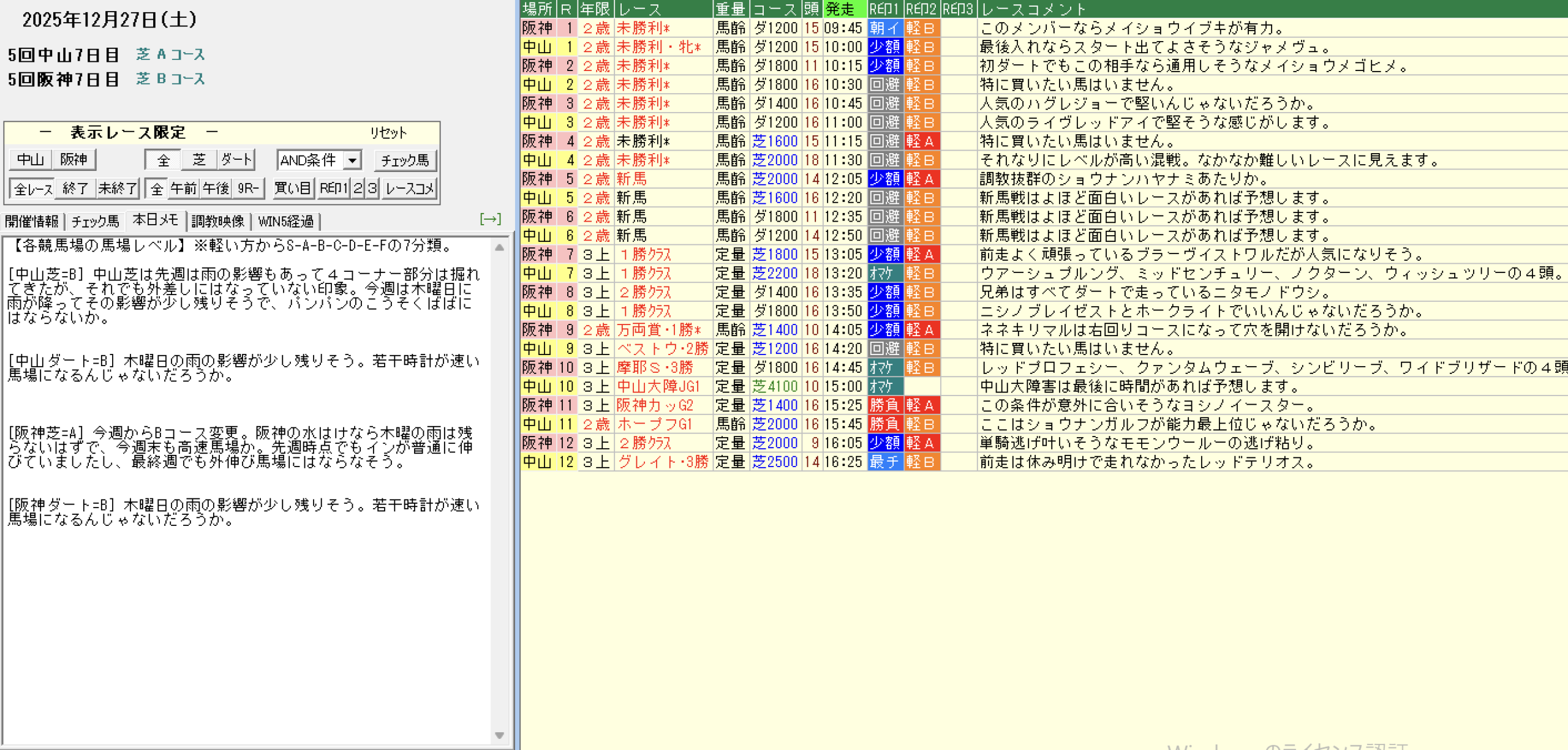Click the 軽A badge on 阪神 4R row
Screen dimensions: 1568x750
pyautogui.click(x=921, y=141)
